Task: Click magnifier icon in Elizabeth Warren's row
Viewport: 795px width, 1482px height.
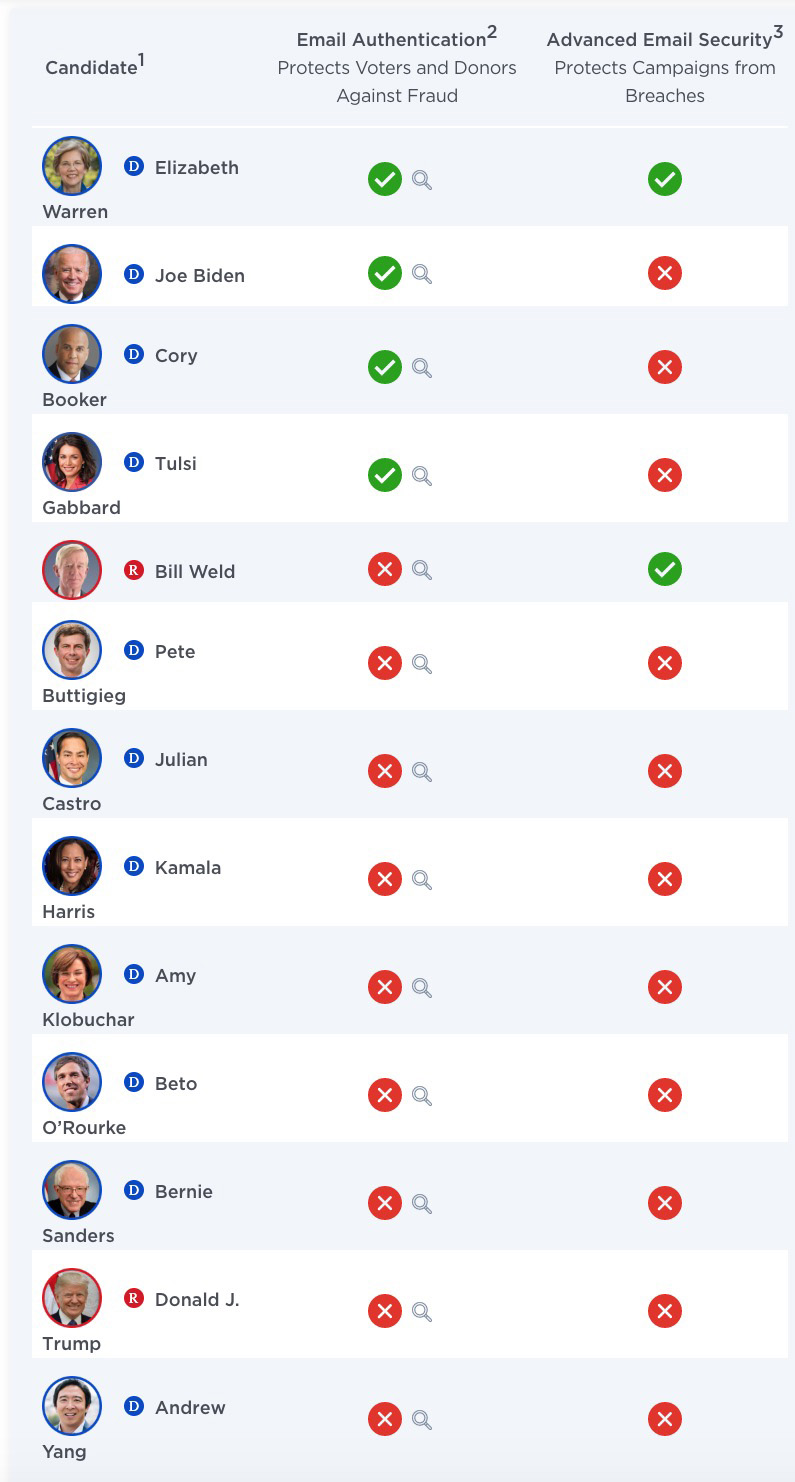Action: click(x=422, y=180)
